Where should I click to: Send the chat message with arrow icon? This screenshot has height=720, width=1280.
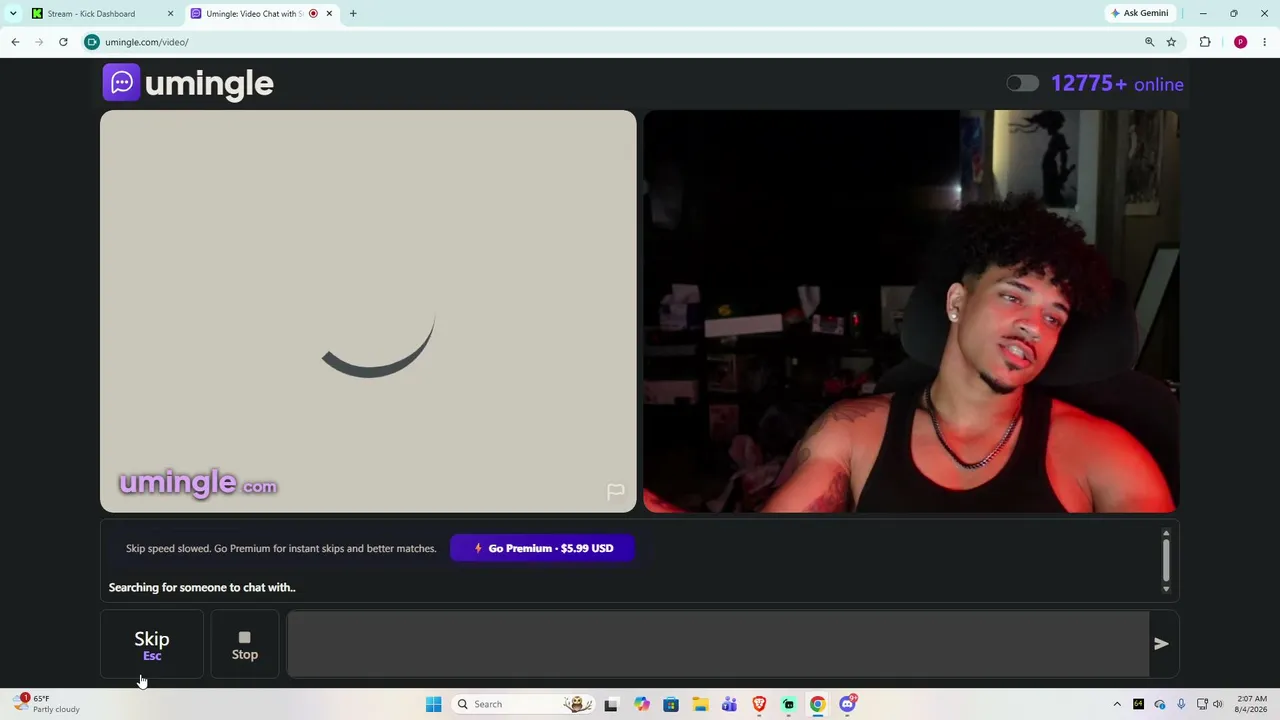tap(1161, 644)
